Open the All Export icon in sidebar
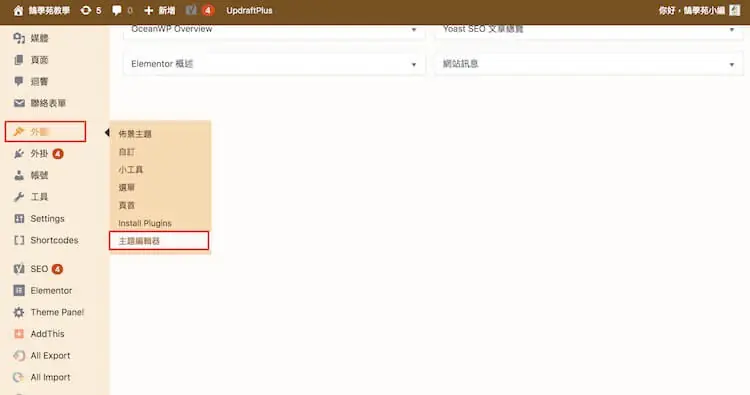Screen dimensions: 750x395 click(19, 355)
